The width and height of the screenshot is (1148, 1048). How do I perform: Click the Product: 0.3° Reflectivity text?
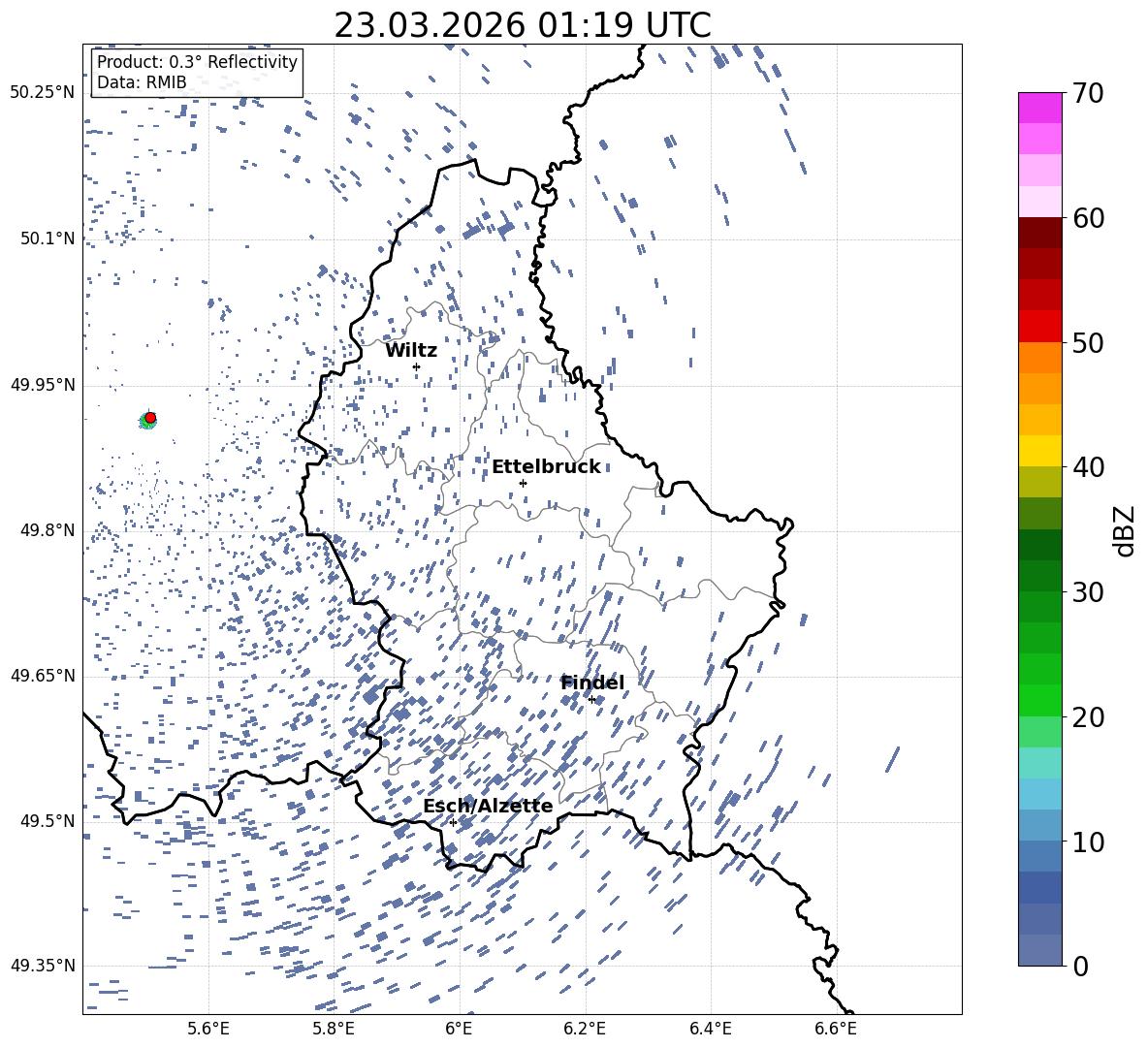197,62
